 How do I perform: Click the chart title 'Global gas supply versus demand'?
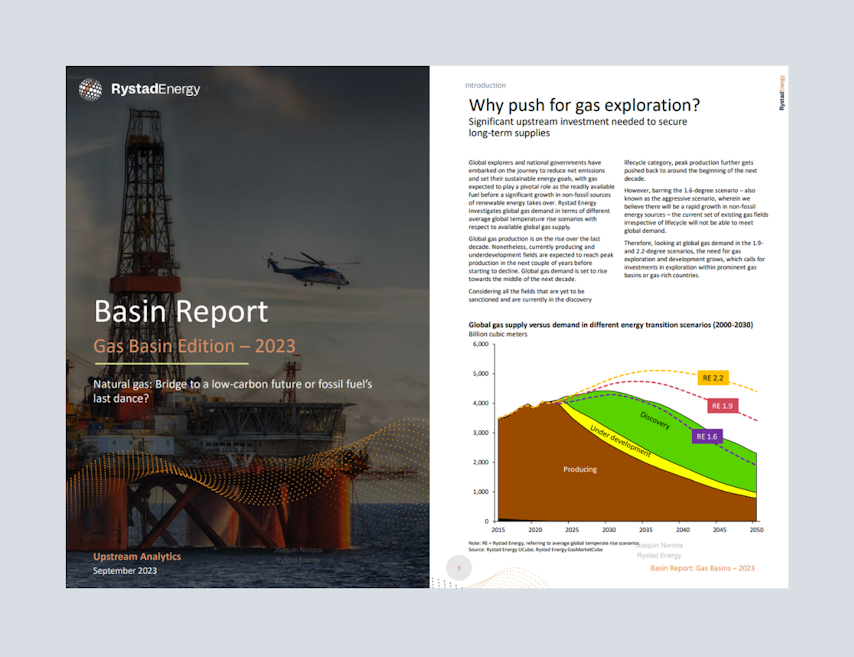click(611, 325)
